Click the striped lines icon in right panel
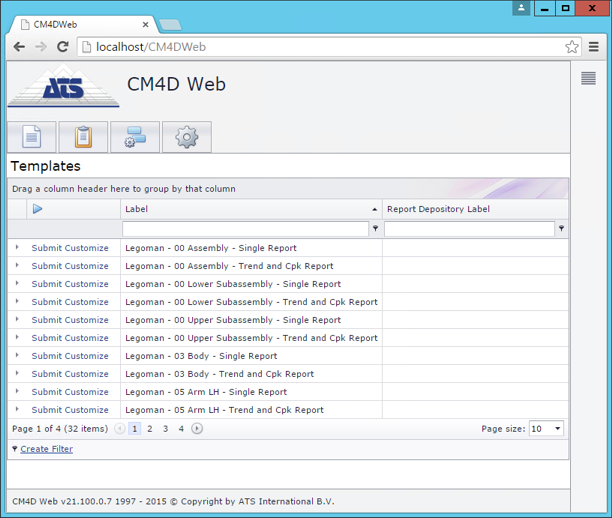The image size is (612, 518). tap(588, 78)
